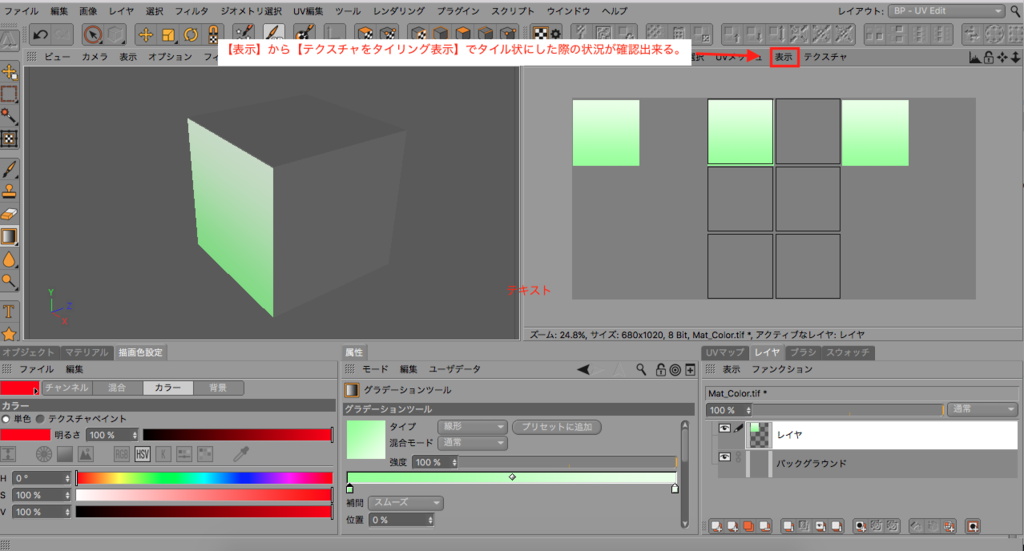The height and width of the screenshot is (551, 1024).
Task: Toggle the lock icon in attributes panel
Action: point(660,370)
